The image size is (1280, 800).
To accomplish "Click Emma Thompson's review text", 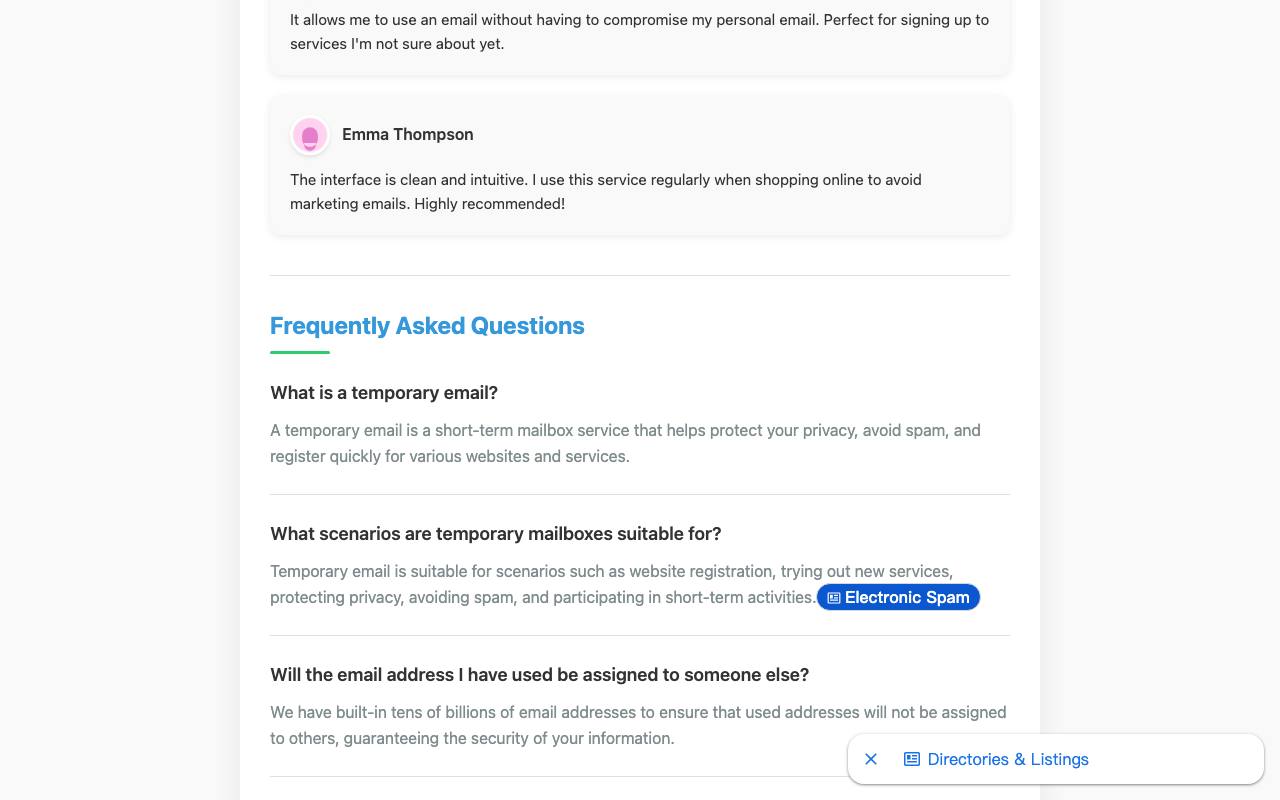I will coord(606,192).
